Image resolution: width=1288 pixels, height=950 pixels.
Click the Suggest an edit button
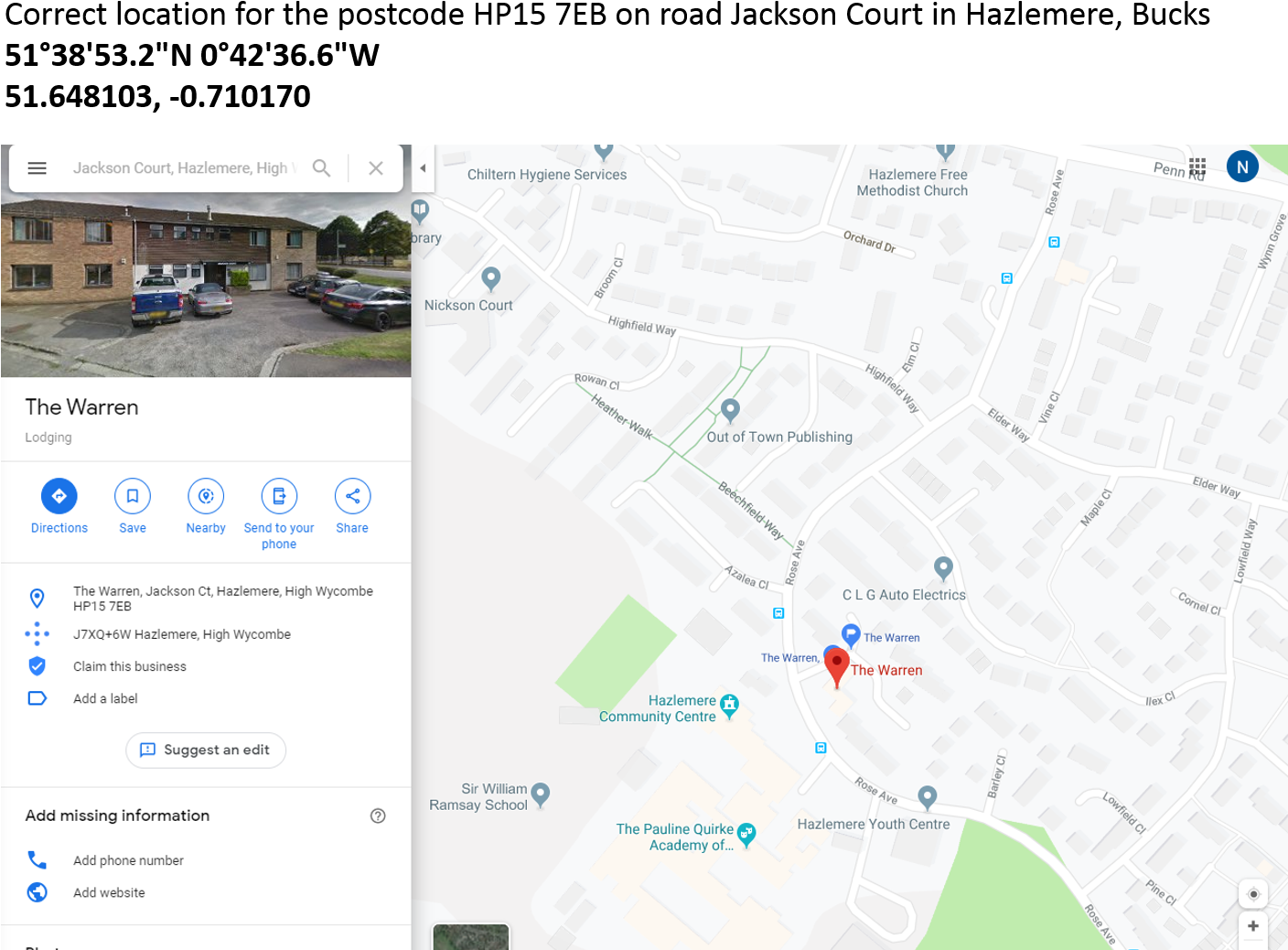[206, 750]
